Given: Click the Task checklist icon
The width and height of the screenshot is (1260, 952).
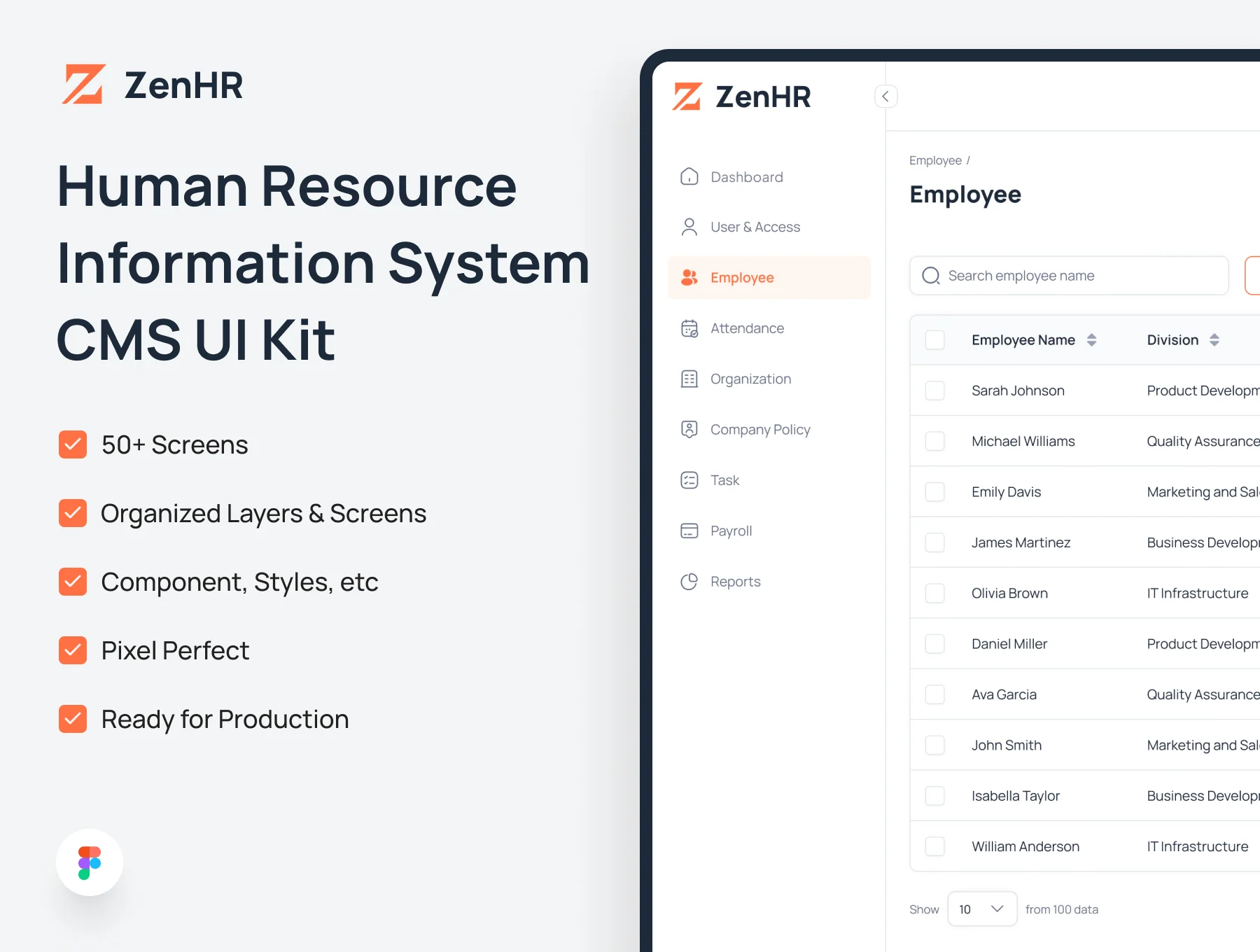Looking at the screenshot, I should click(689, 480).
